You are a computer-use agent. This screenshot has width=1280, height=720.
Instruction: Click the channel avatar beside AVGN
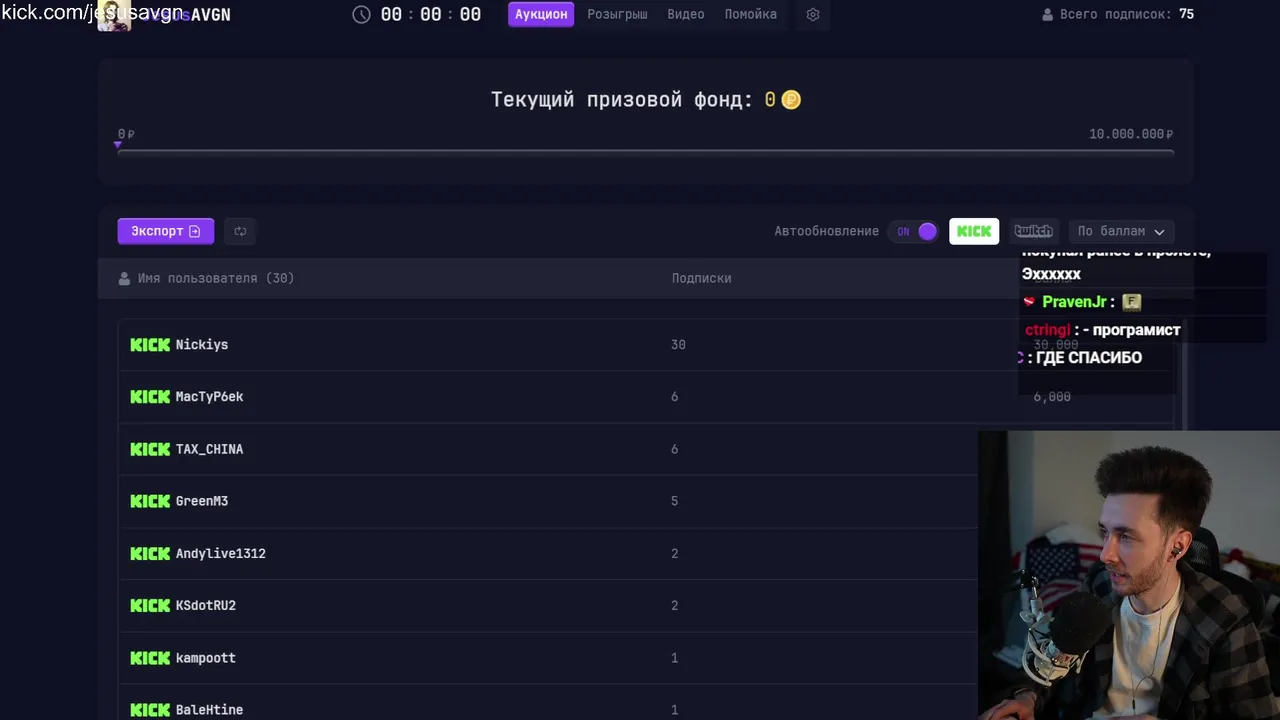tap(113, 15)
